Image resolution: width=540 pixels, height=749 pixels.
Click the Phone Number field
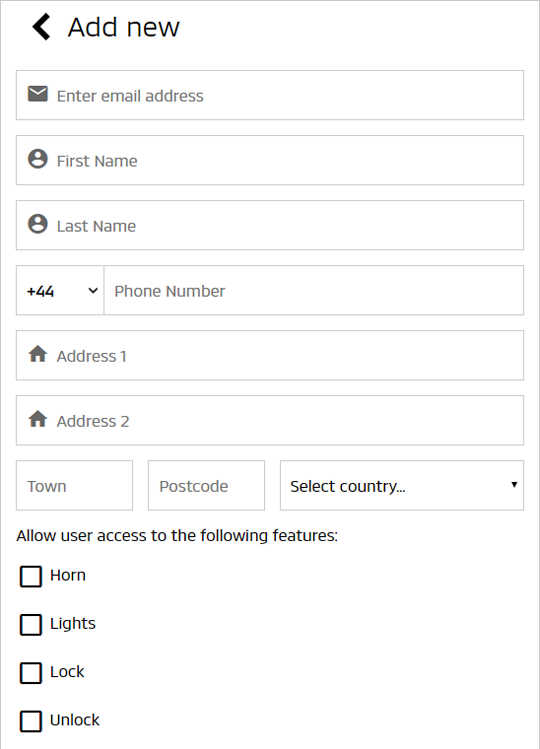314,290
